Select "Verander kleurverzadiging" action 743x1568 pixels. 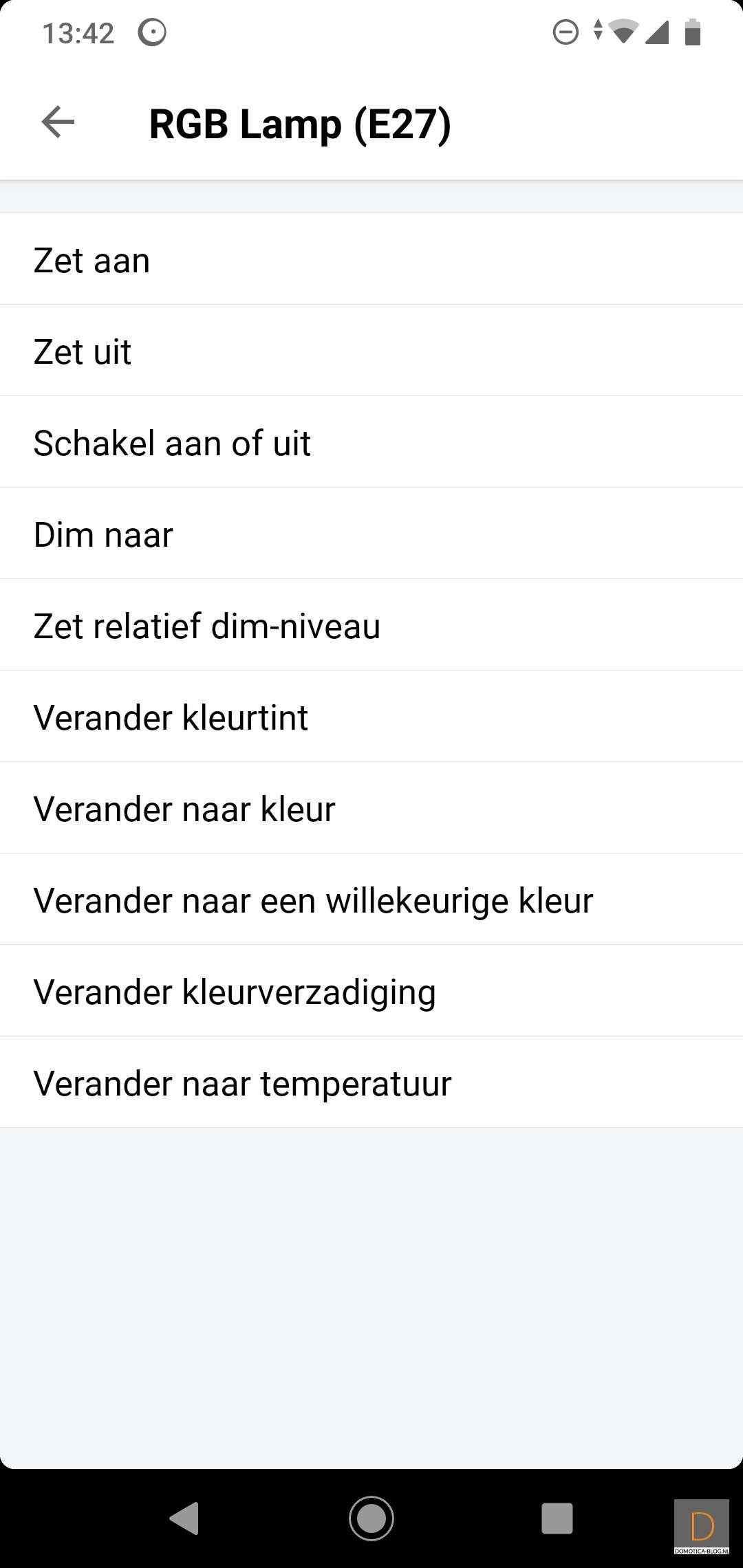(x=371, y=991)
